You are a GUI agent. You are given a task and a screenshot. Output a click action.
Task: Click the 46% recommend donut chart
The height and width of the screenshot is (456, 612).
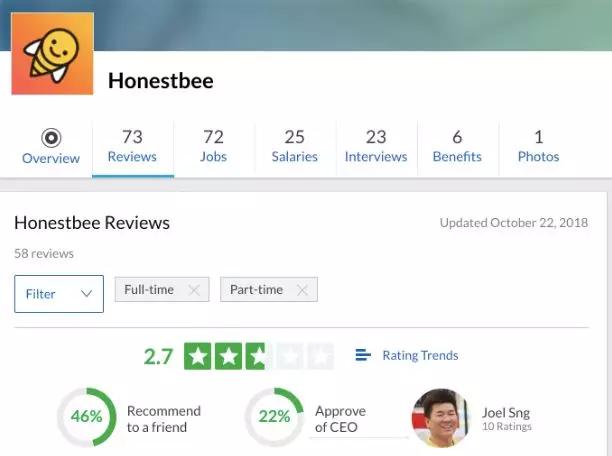86,417
